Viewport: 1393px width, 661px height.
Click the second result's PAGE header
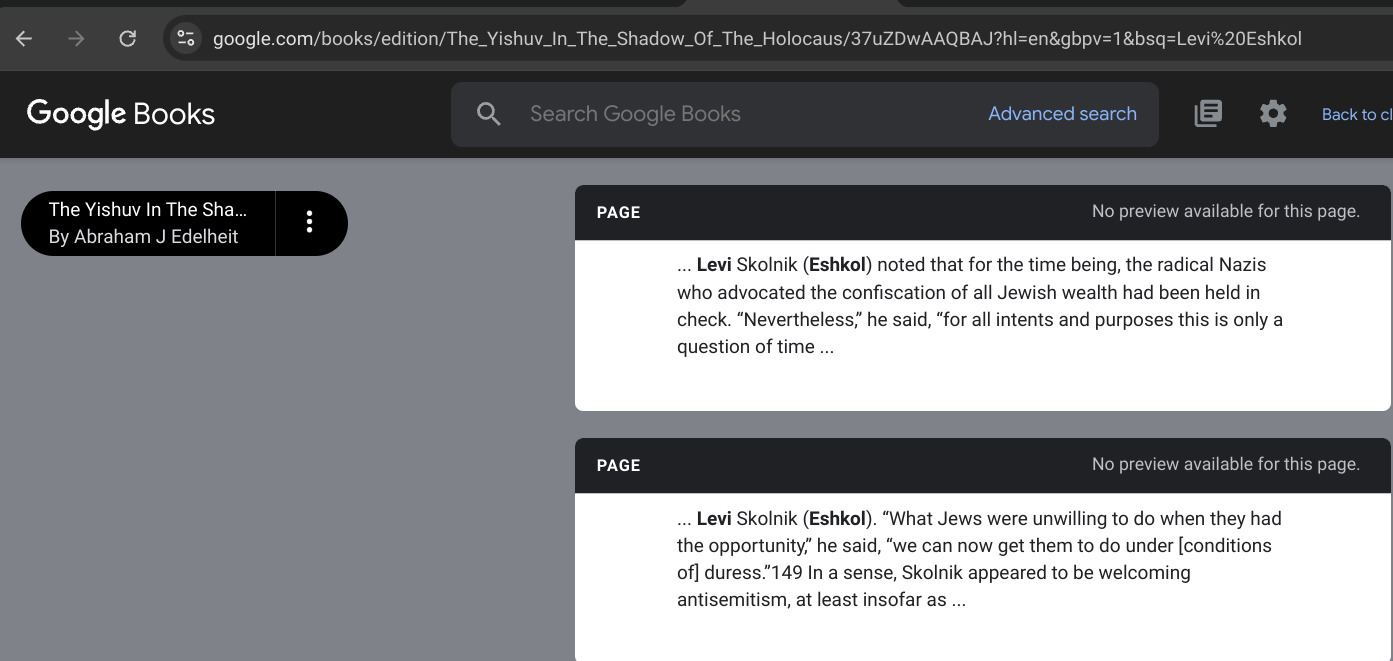pos(618,465)
